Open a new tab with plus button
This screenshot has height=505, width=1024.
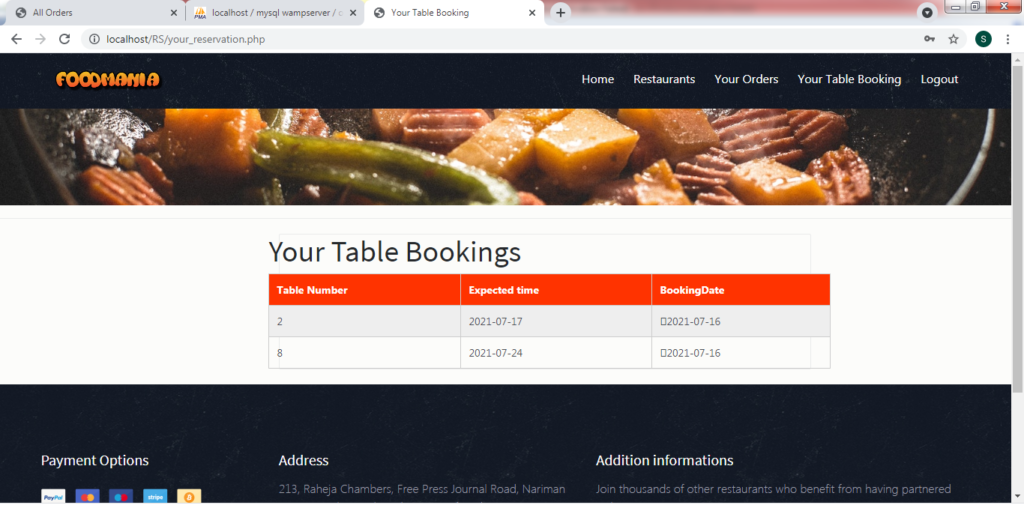tap(560, 12)
